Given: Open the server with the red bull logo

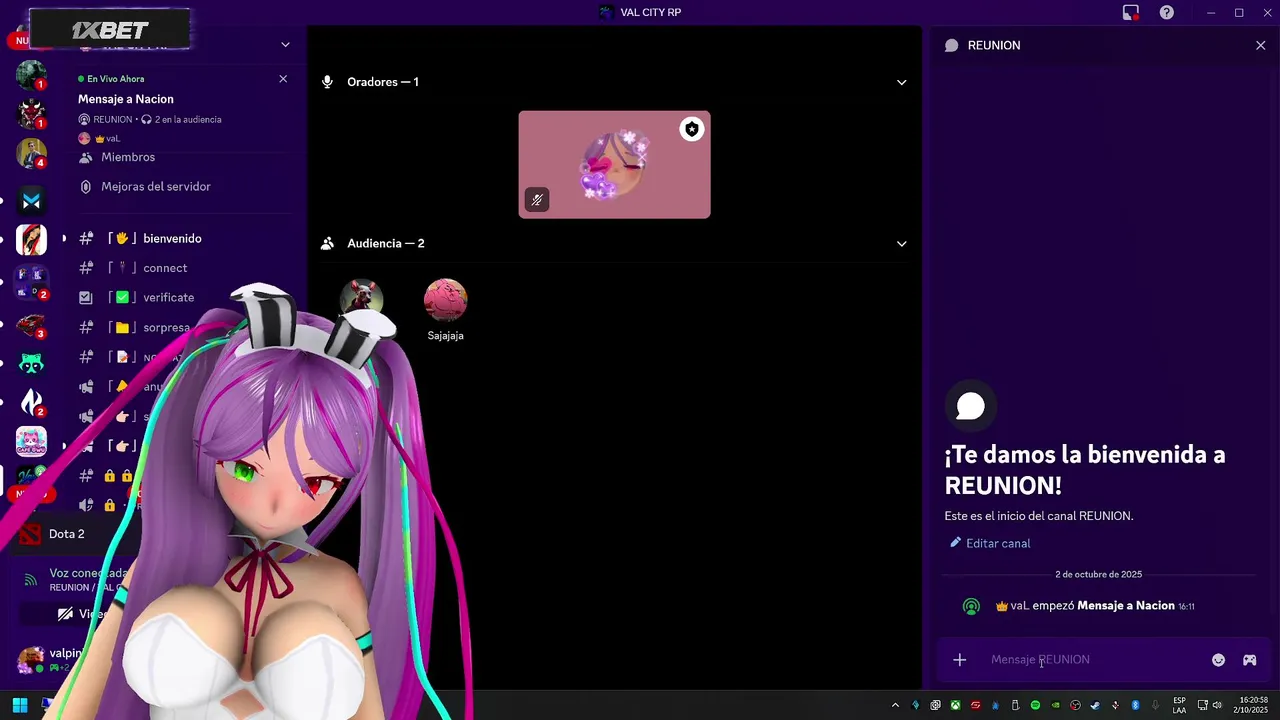Looking at the screenshot, I should 31,114.
